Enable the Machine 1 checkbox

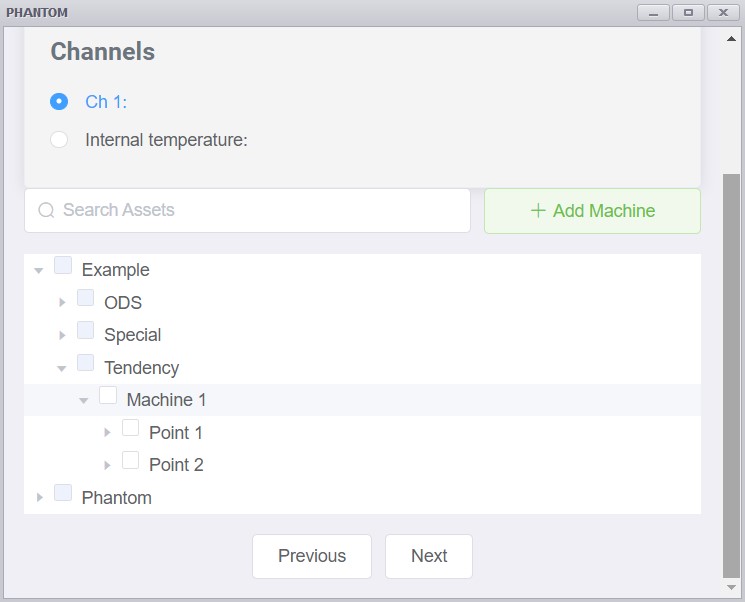[108, 396]
